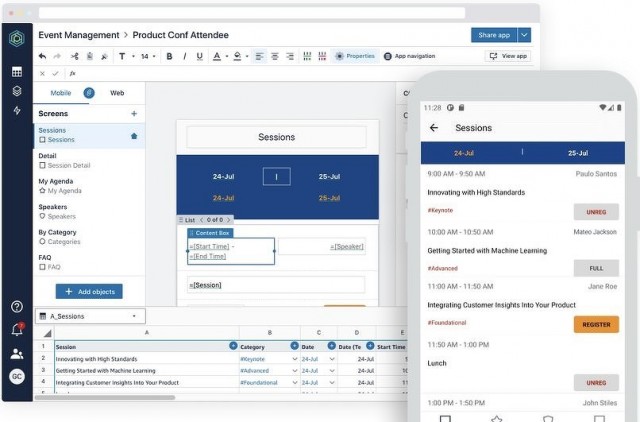Click the Add objects button
This screenshot has height=422, width=640.
[90, 291]
